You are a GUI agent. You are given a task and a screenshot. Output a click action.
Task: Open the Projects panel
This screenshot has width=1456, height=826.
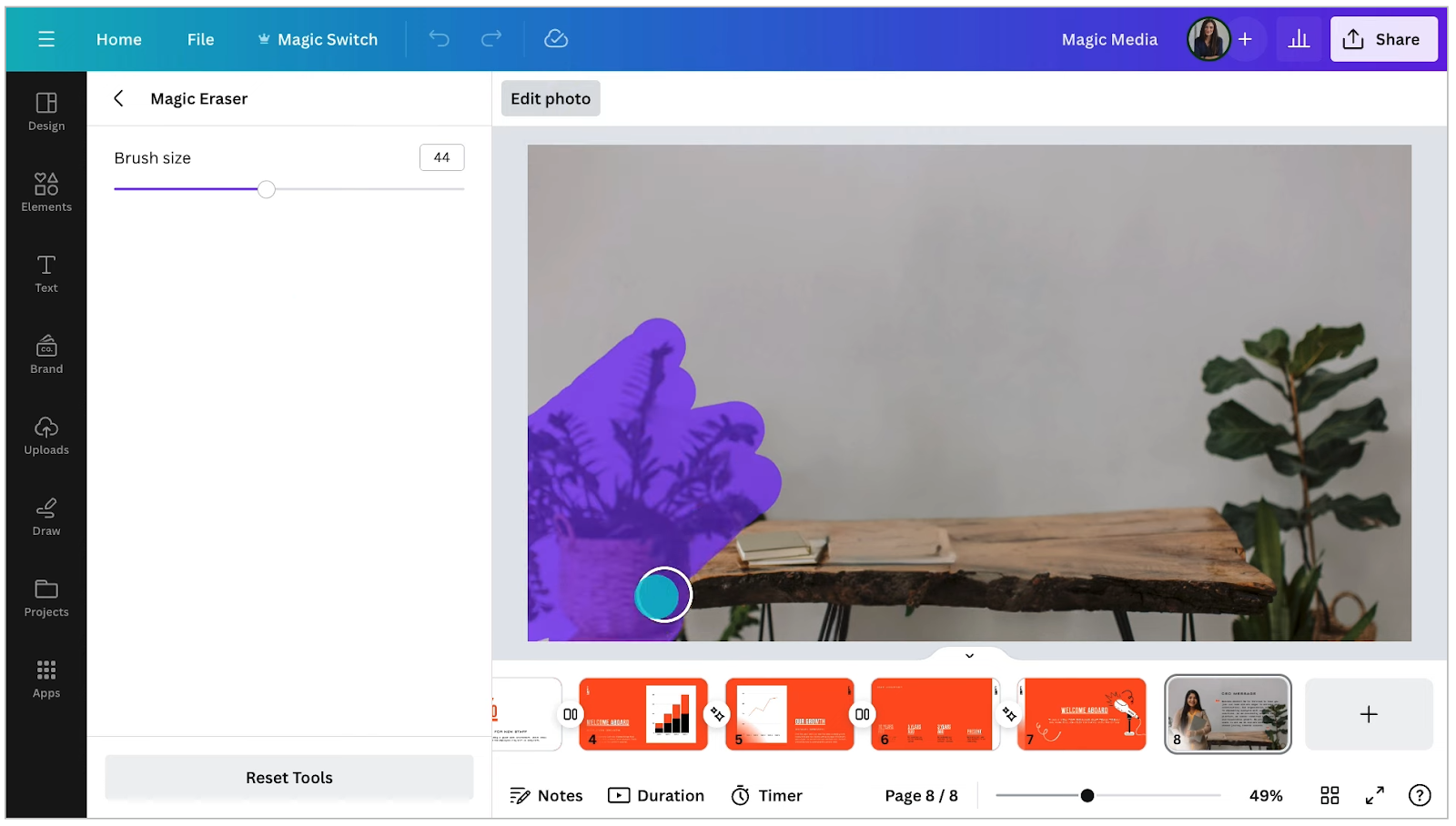[45, 596]
